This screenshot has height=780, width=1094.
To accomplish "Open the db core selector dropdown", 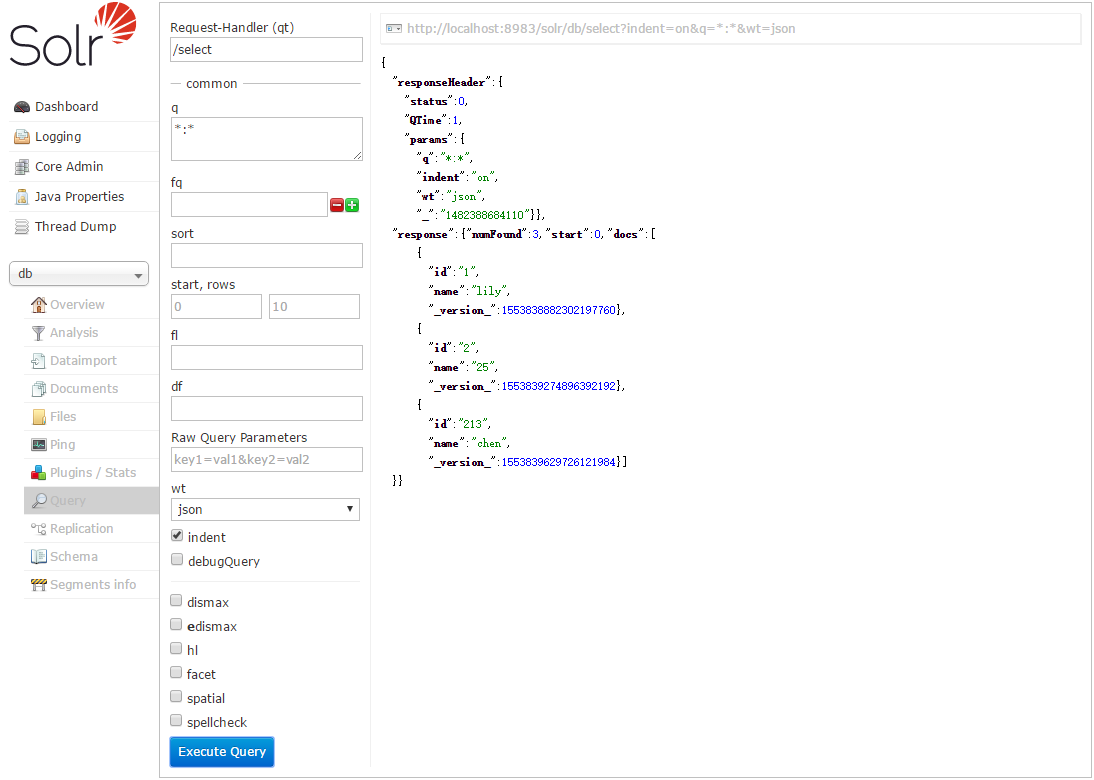I will point(79,274).
